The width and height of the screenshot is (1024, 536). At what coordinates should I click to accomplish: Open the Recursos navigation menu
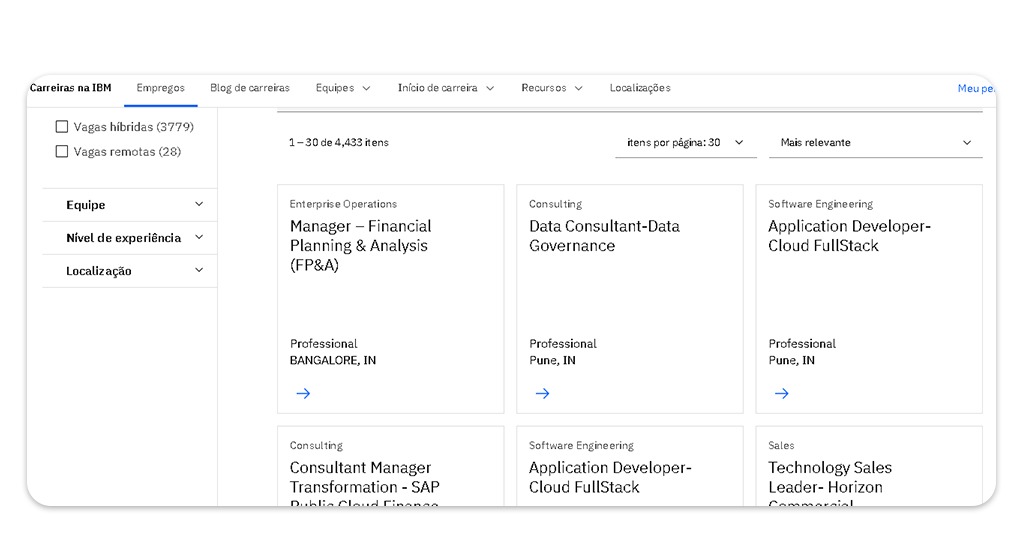pos(551,88)
